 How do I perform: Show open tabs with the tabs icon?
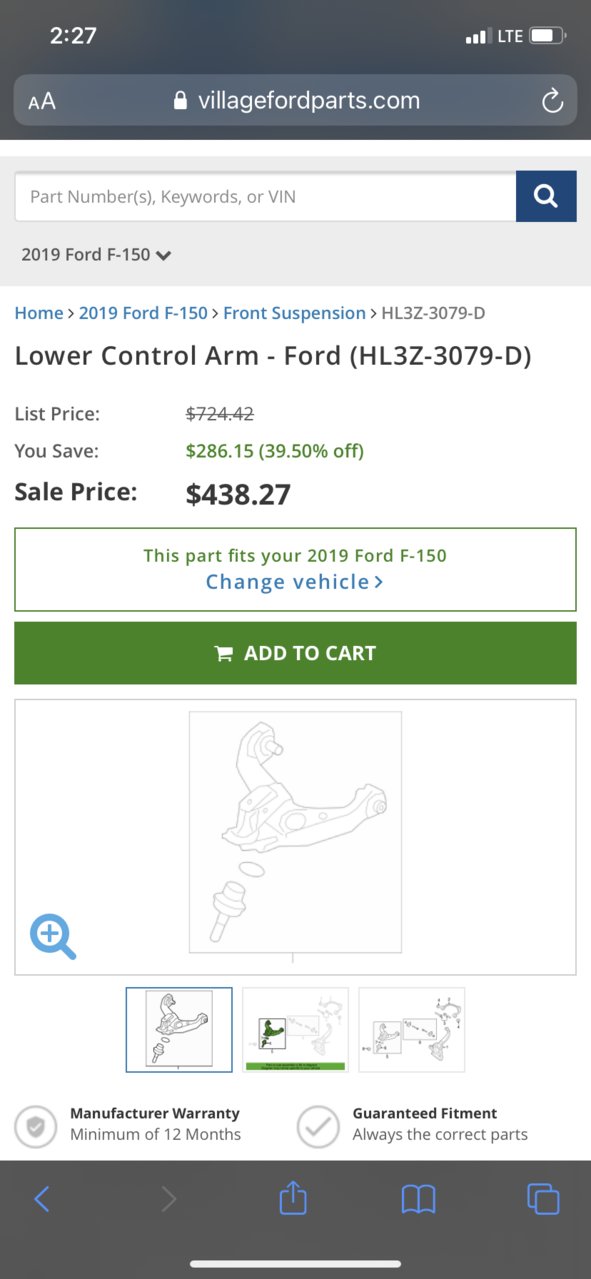[x=543, y=1198]
